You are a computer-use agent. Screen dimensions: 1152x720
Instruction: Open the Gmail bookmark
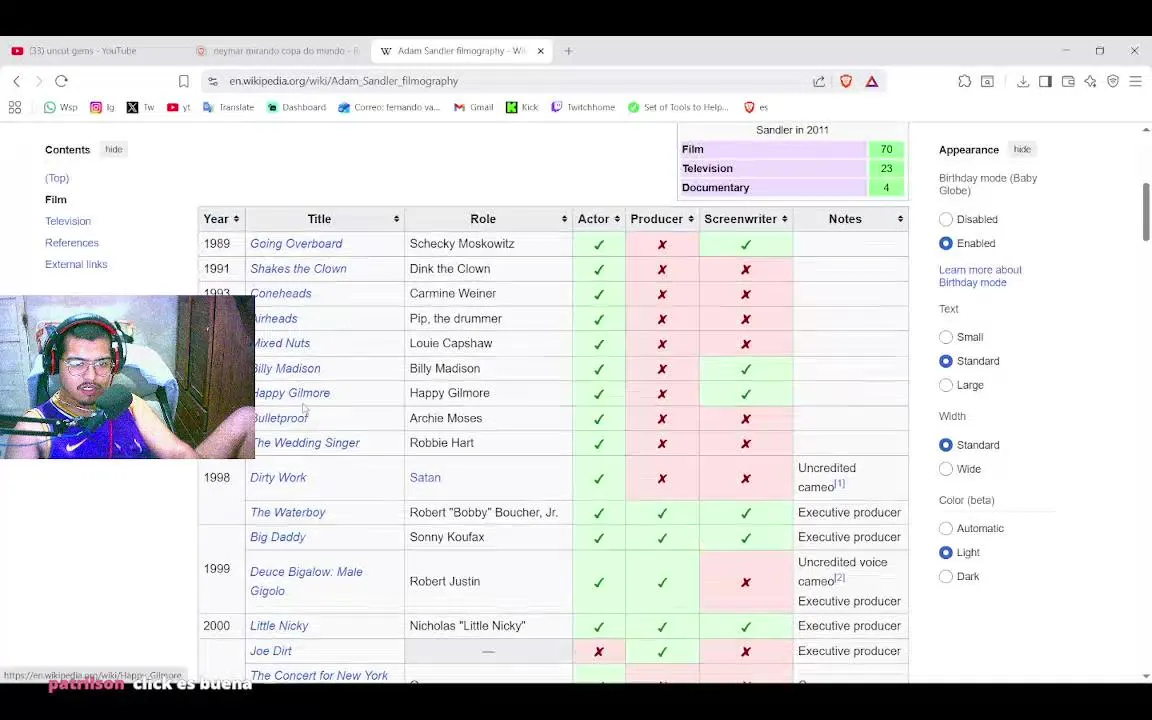click(474, 107)
